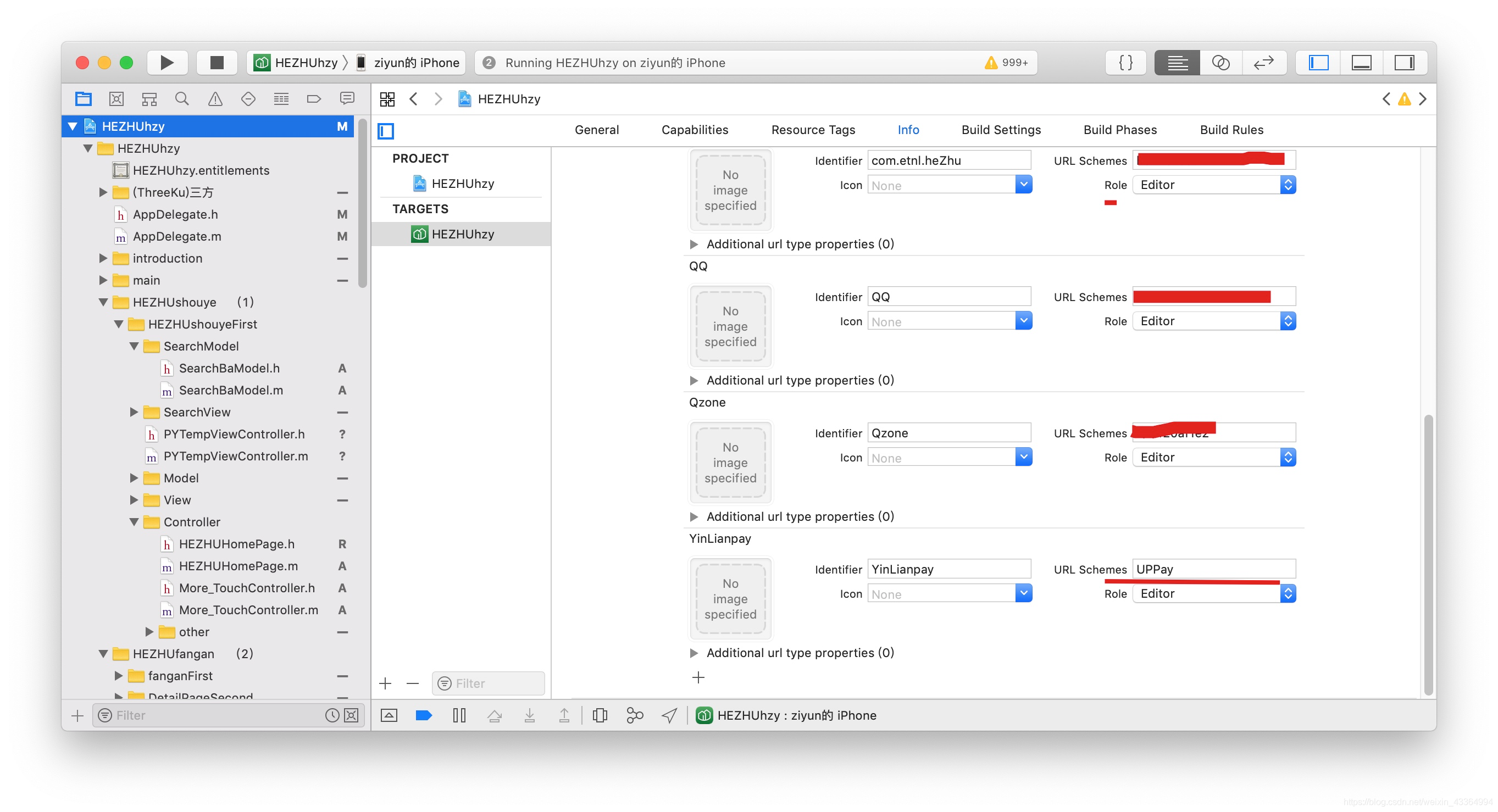Show the Breakpoint navigator
Viewport: 1498px width, 812px height.
click(314, 99)
